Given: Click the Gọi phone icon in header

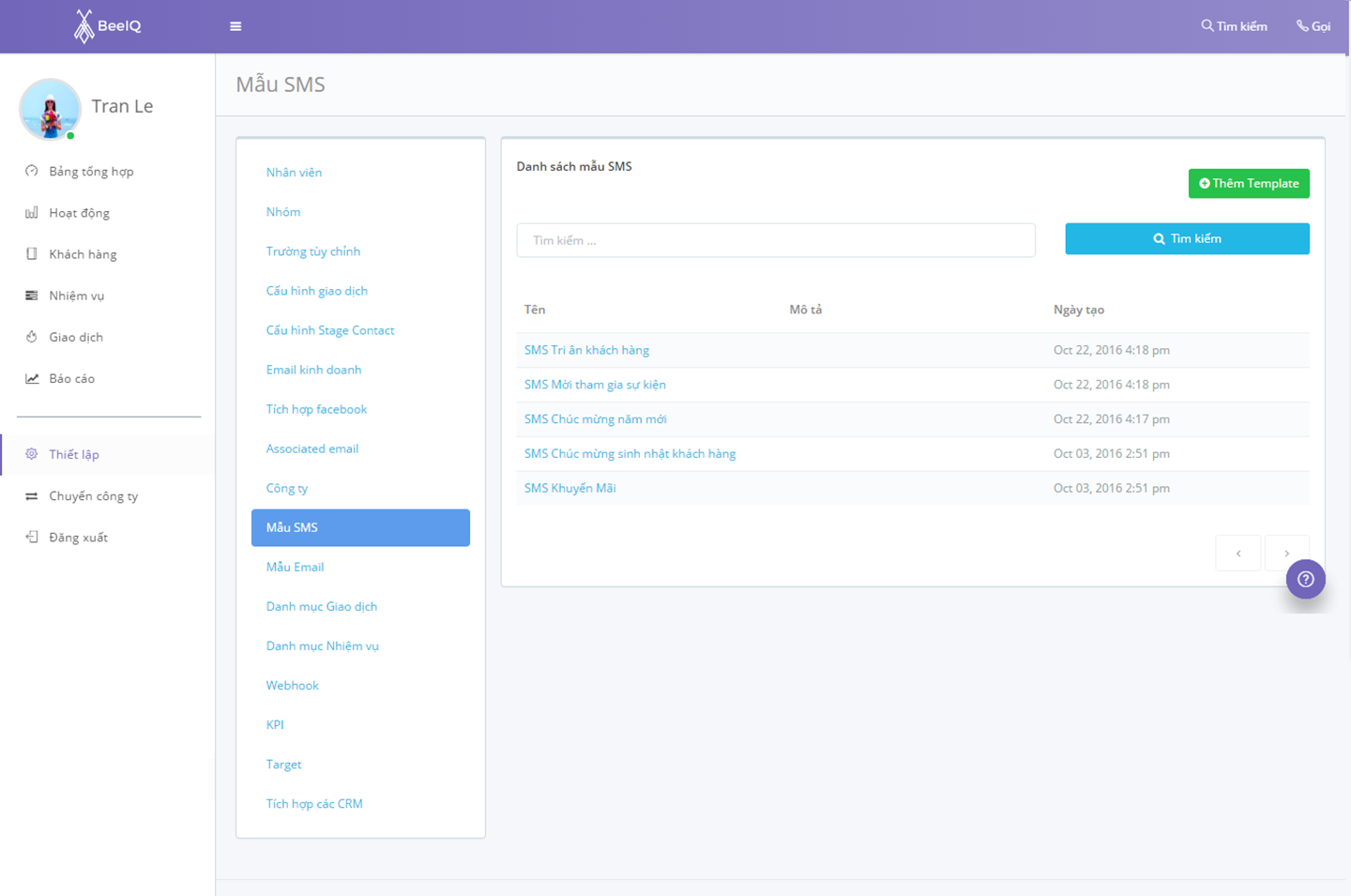Looking at the screenshot, I should point(1302,26).
